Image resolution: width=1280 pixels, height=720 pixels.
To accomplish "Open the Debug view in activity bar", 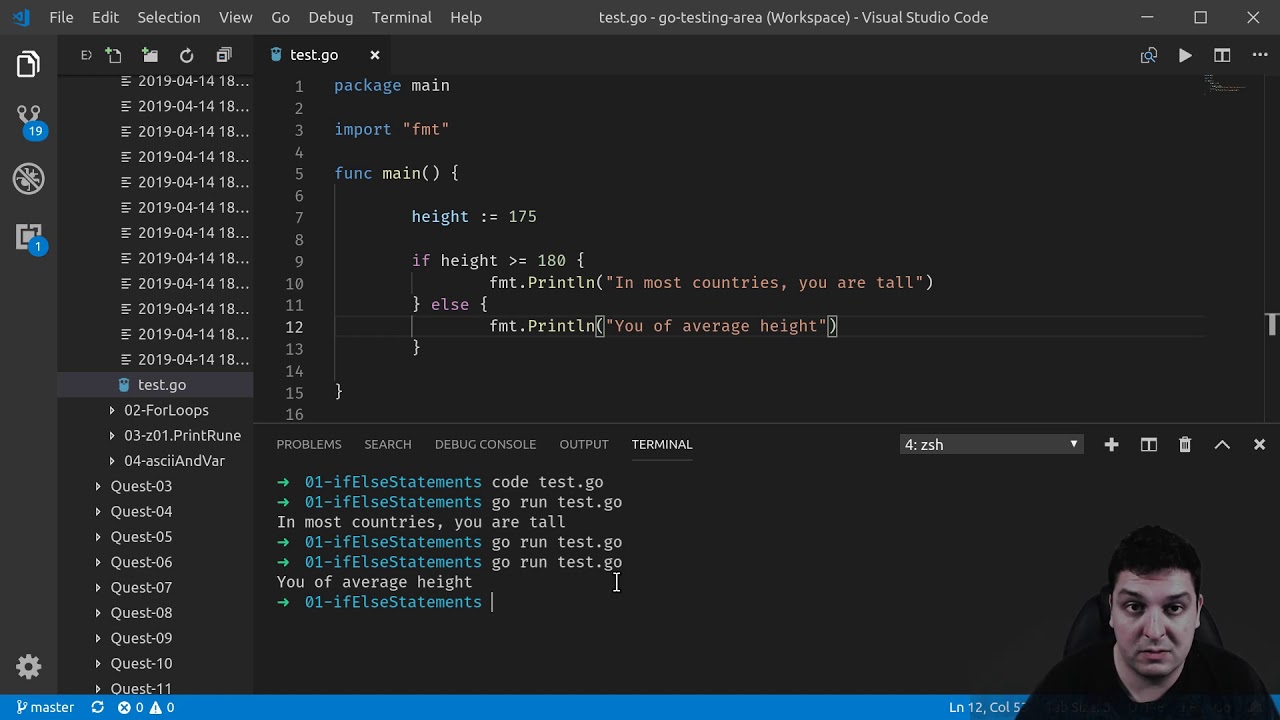I will point(28,179).
